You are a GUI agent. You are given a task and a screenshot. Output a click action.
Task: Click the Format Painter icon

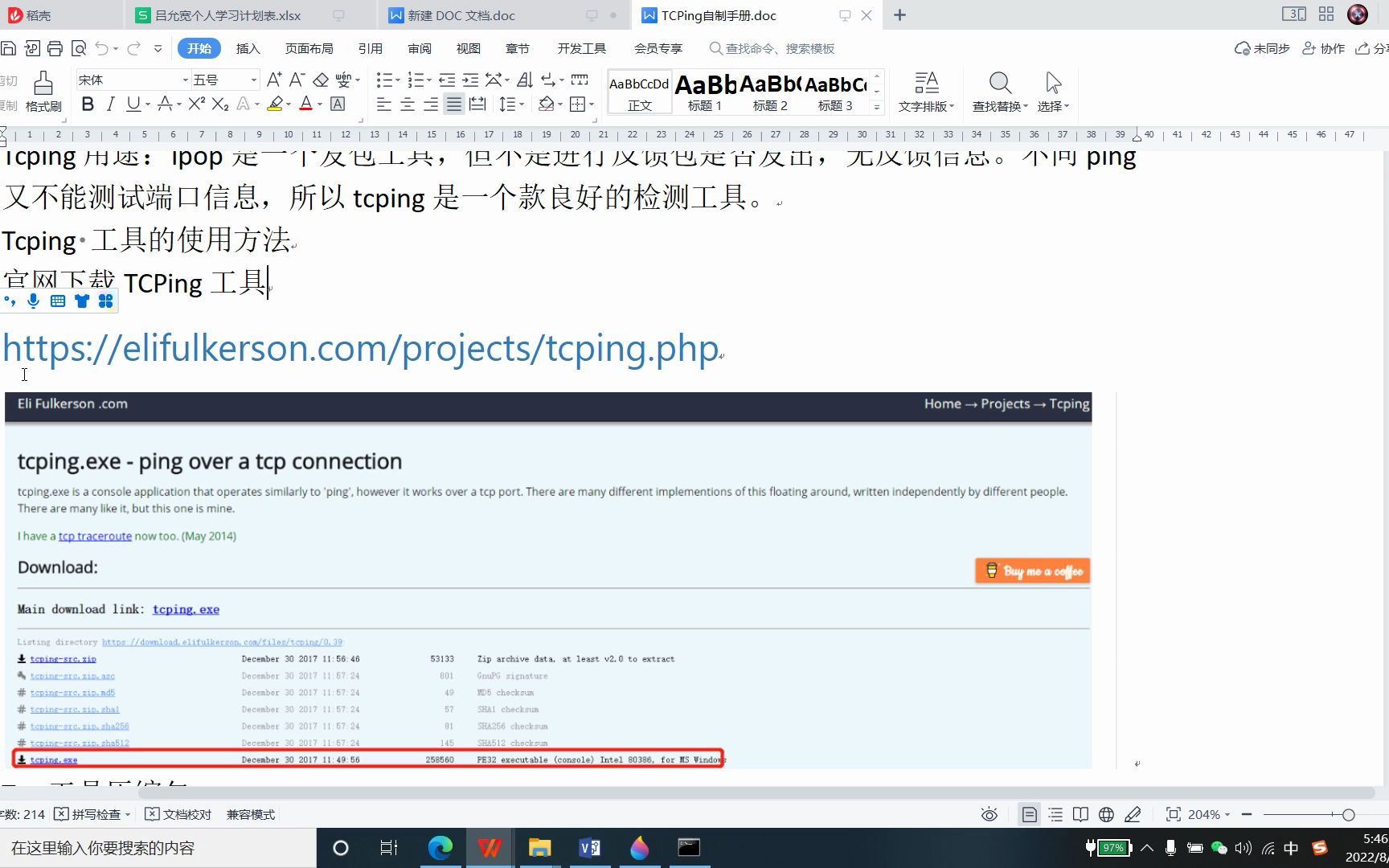[x=43, y=92]
